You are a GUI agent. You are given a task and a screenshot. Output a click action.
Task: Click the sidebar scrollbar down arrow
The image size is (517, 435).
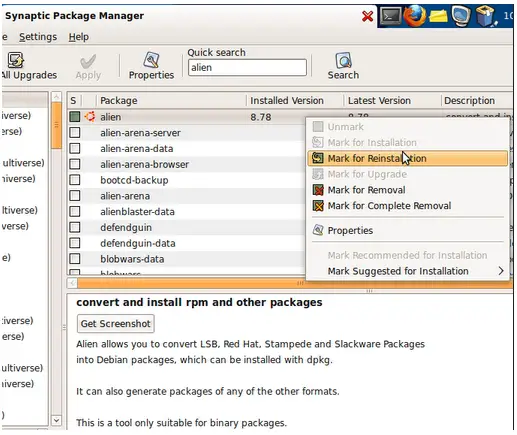tap(56, 420)
